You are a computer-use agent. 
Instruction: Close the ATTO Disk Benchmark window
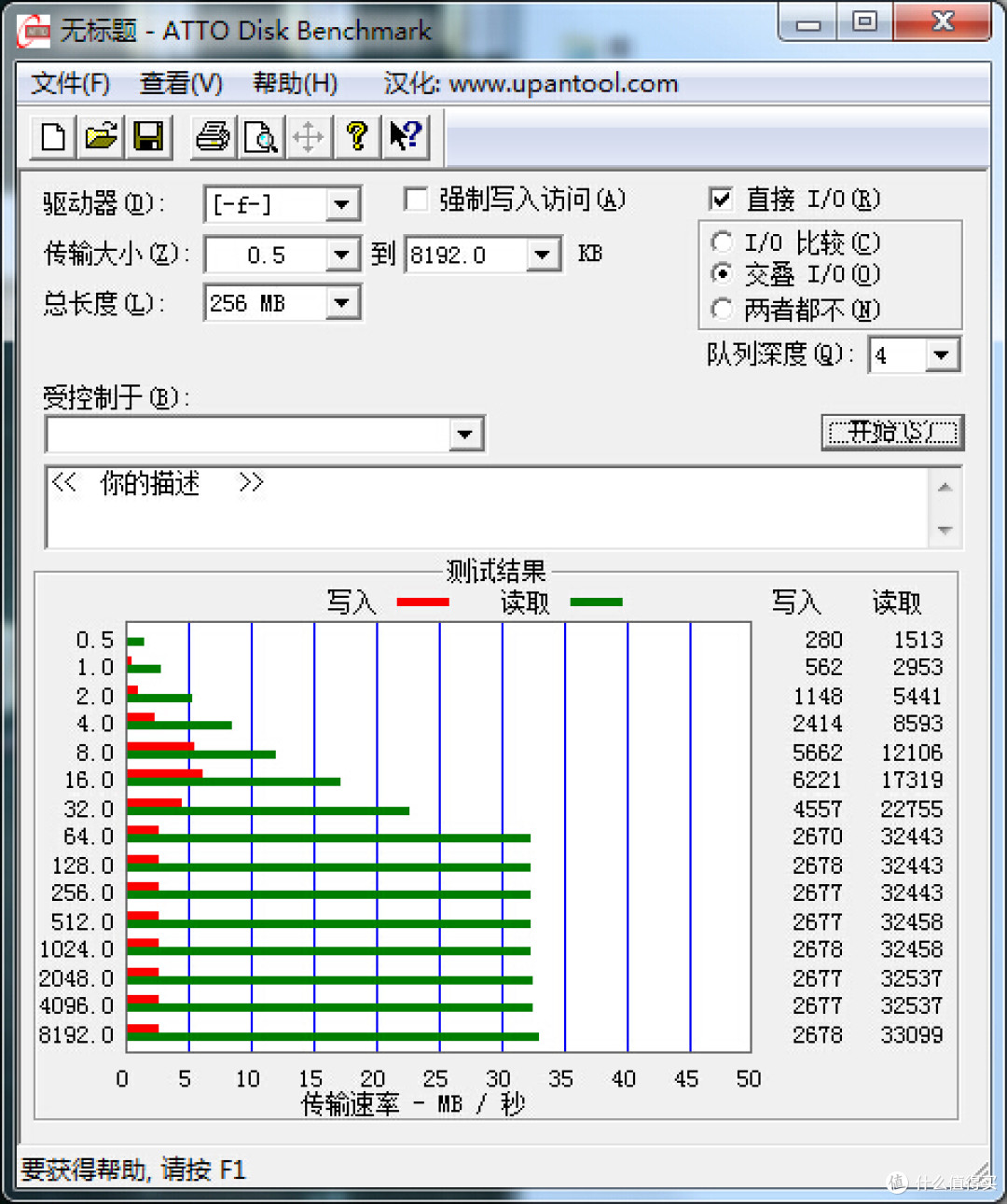[x=943, y=22]
